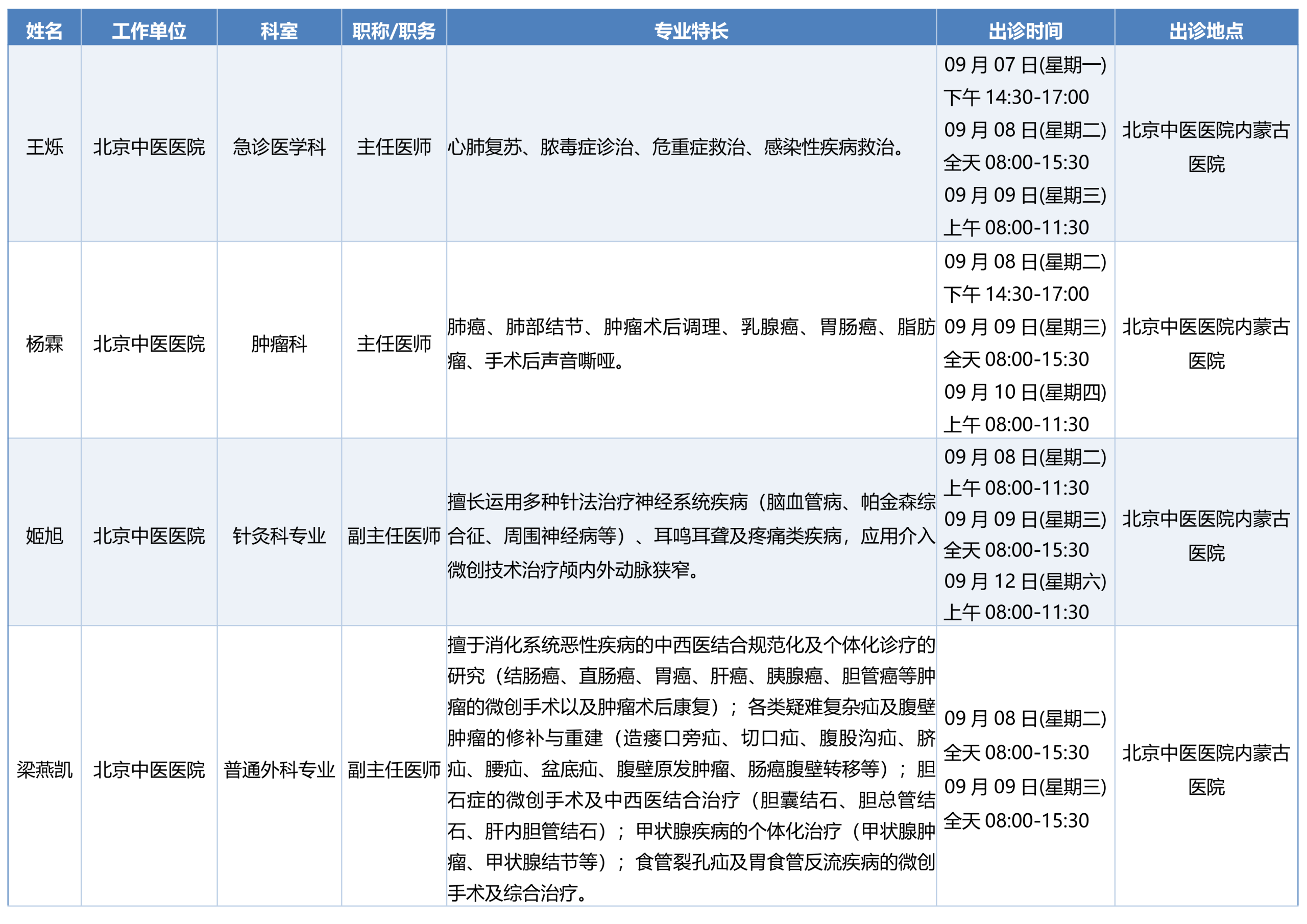Screen dimensions: 1307x924
Task: Click the 专业特长 column header
Action: coord(691,30)
